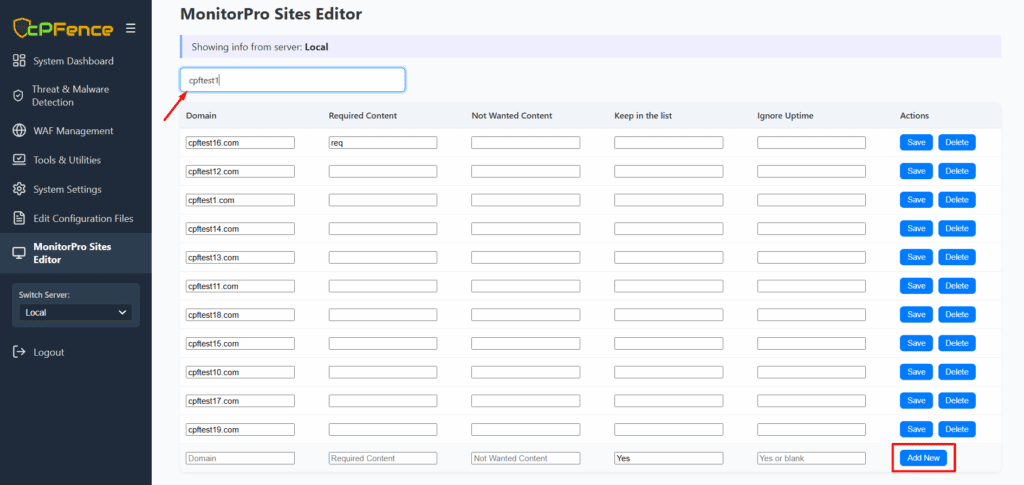The image size is (1024, 485).
Task: Click the Required Content field for cpftest16.com
Action: tap(382, 143)
